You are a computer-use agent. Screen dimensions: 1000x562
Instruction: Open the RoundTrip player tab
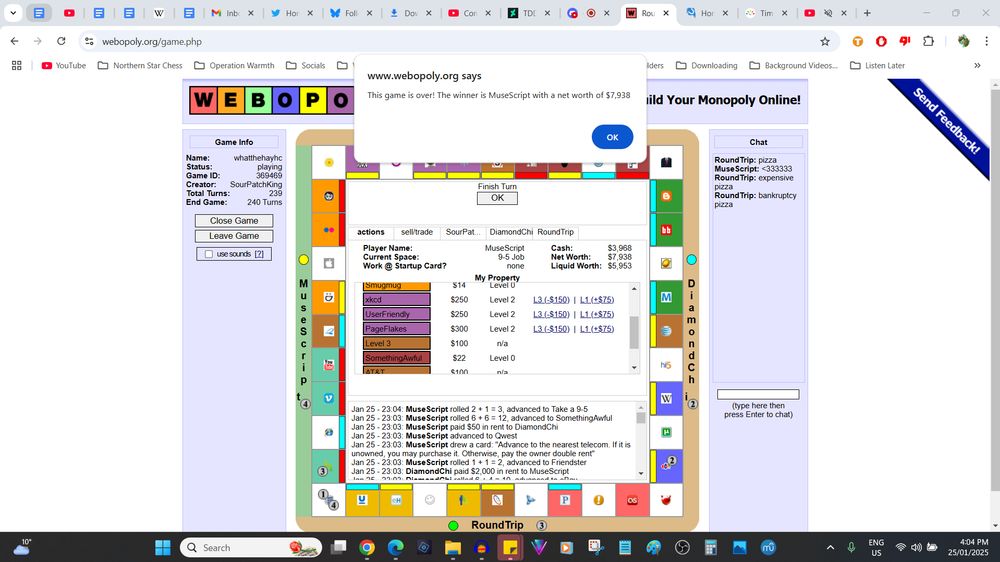(555, 232)
